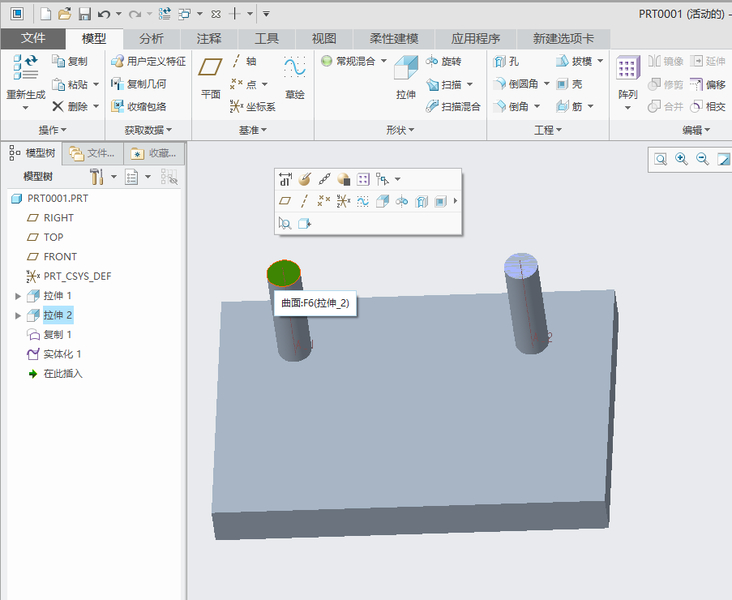Open the Sweep (扫描) dropdown arrow
This screenshot has width=732, height=600.
tap(470, 85)
